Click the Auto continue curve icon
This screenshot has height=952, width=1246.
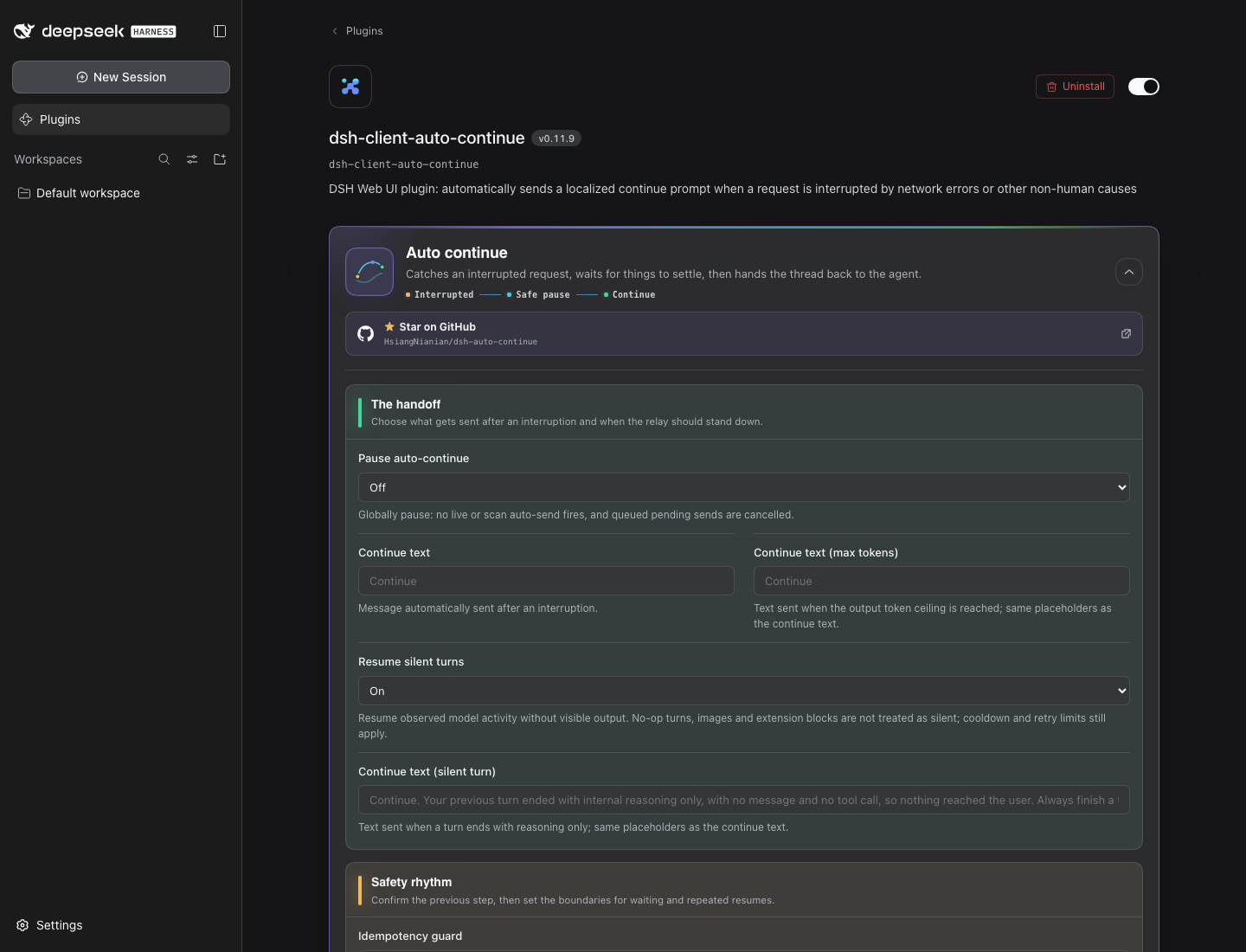pos(369,272)
